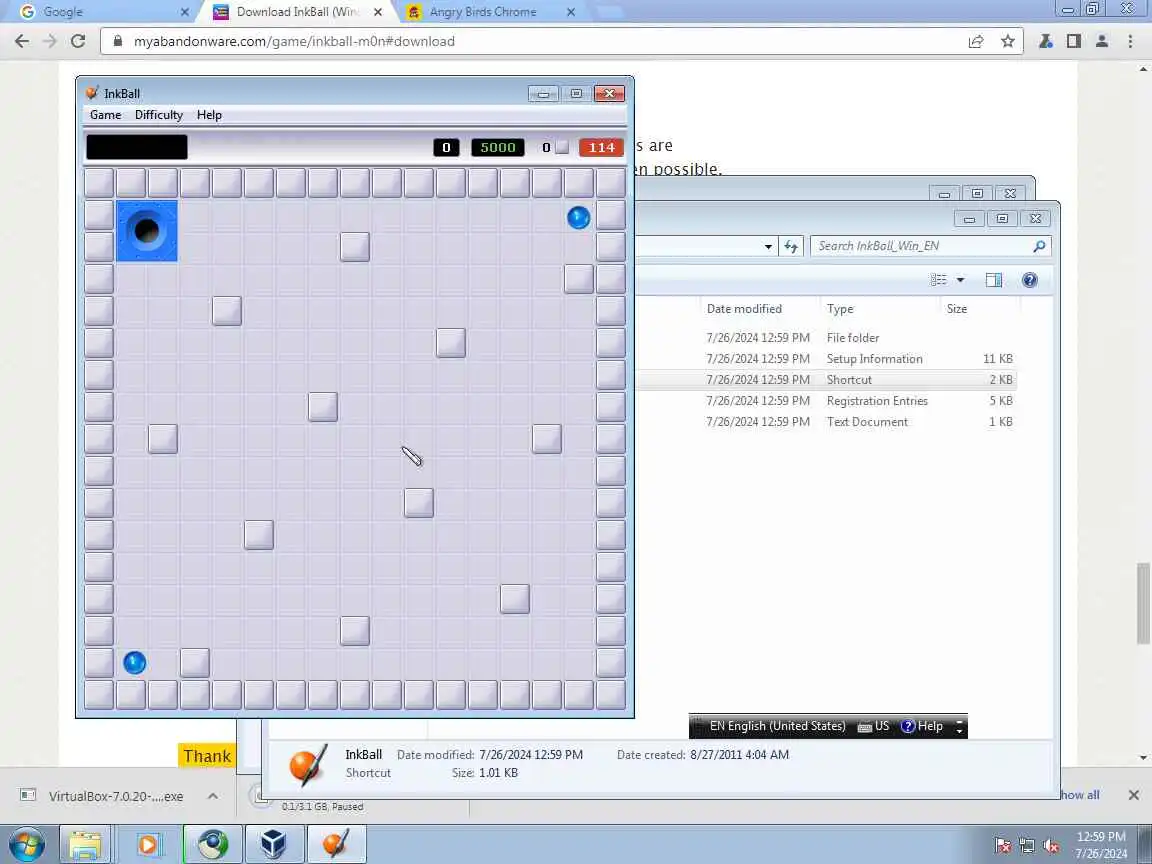
Task: Open the Windows Start menu
Action: coord(26,844)
